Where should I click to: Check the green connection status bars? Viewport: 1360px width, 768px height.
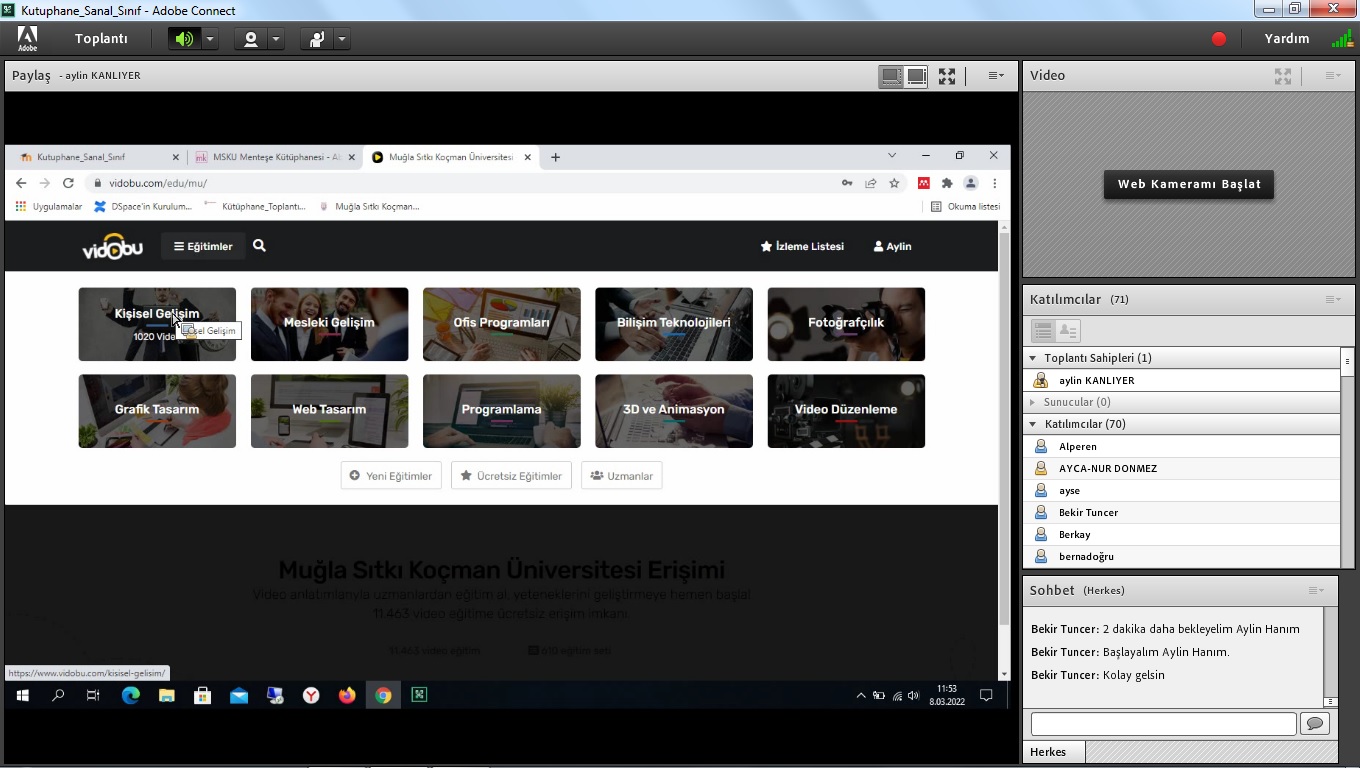[1342, 39]
